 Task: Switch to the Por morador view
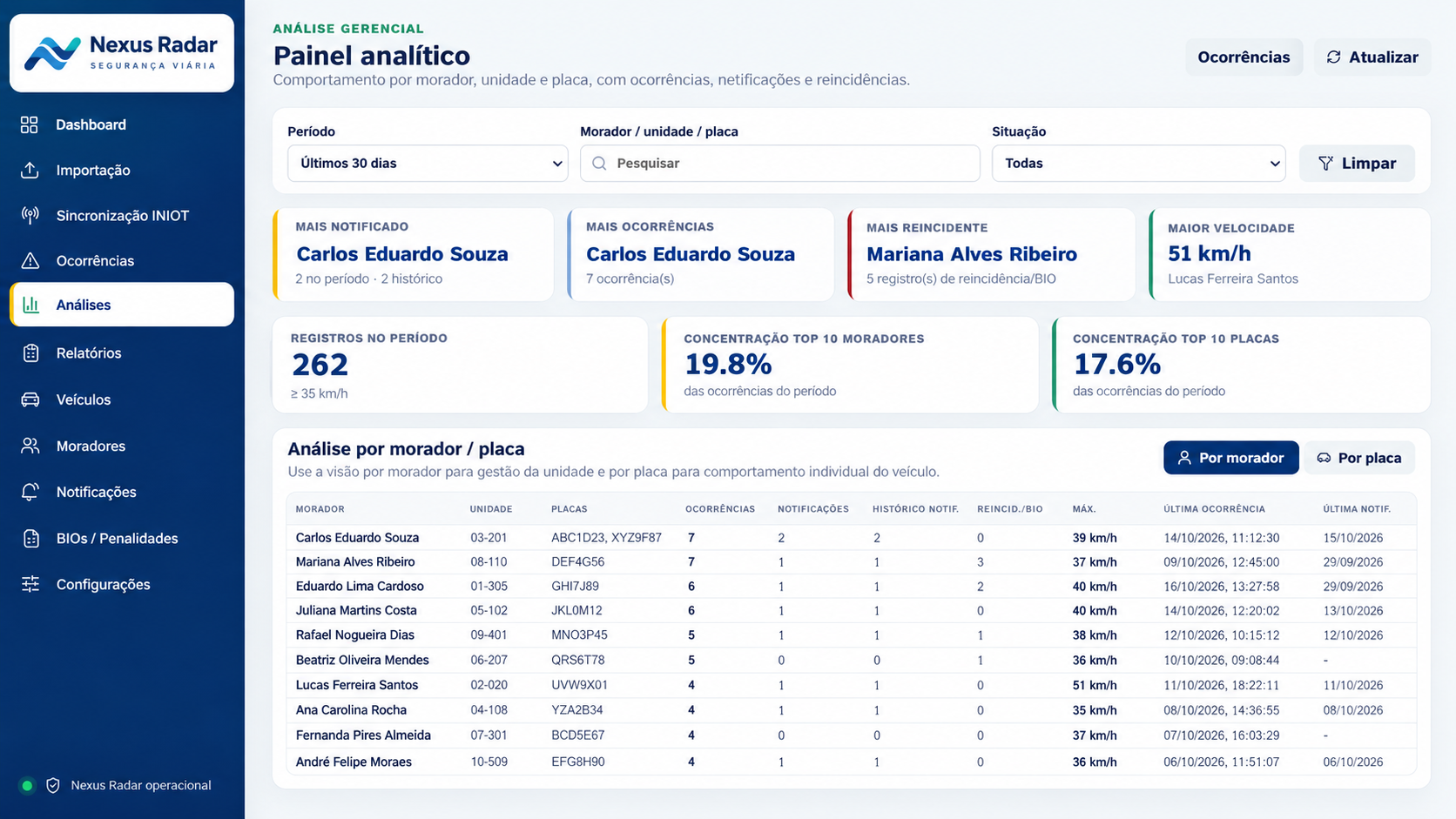click(1230, 458)
